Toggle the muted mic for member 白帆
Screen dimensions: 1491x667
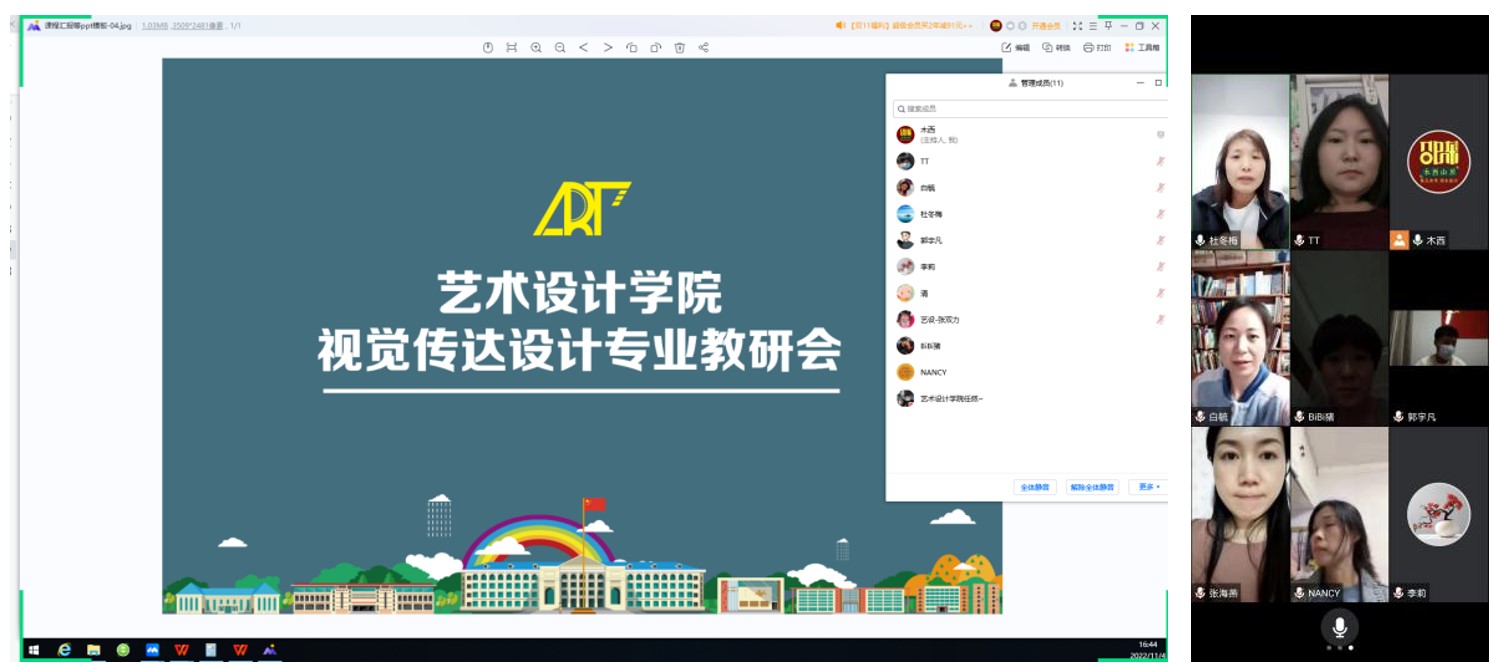[1161, 187]
